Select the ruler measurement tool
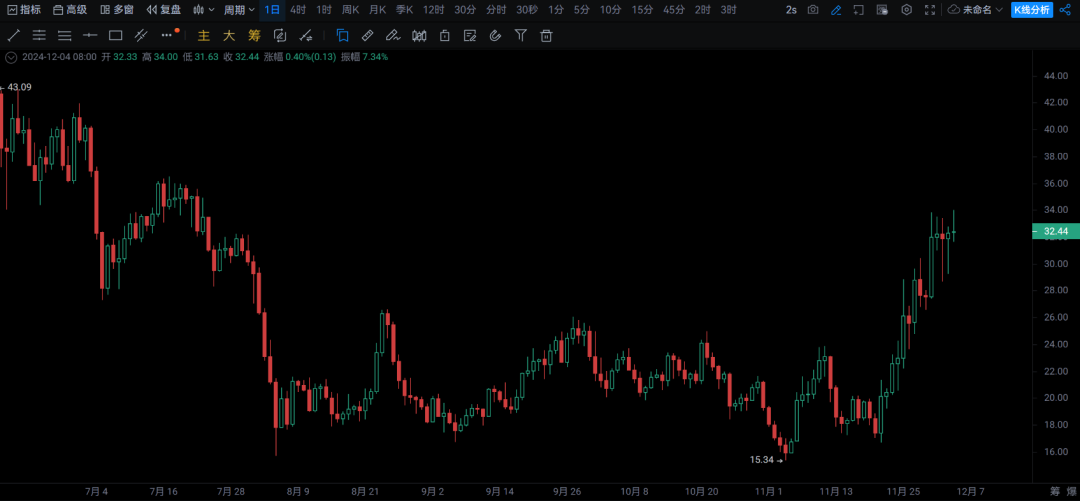This screenshot has width=1080, height=501. click(367, 35)
